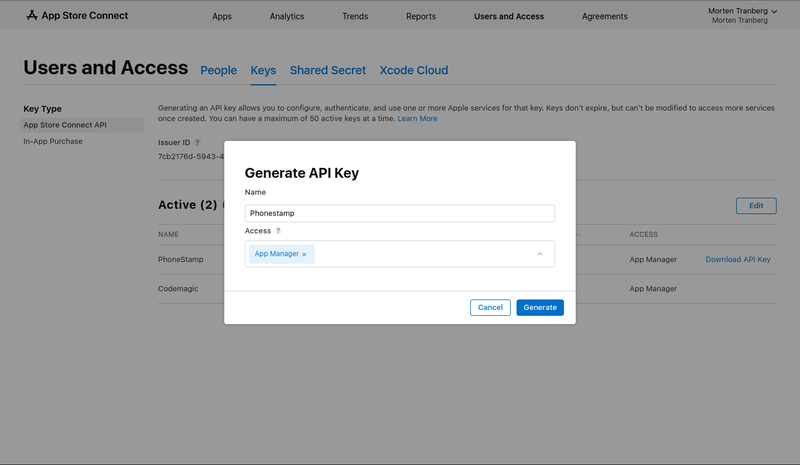The width and height of the screenshot is (800, 465).
Task: Select App Store Connect API key type
Action: click(x=82, y=125)
